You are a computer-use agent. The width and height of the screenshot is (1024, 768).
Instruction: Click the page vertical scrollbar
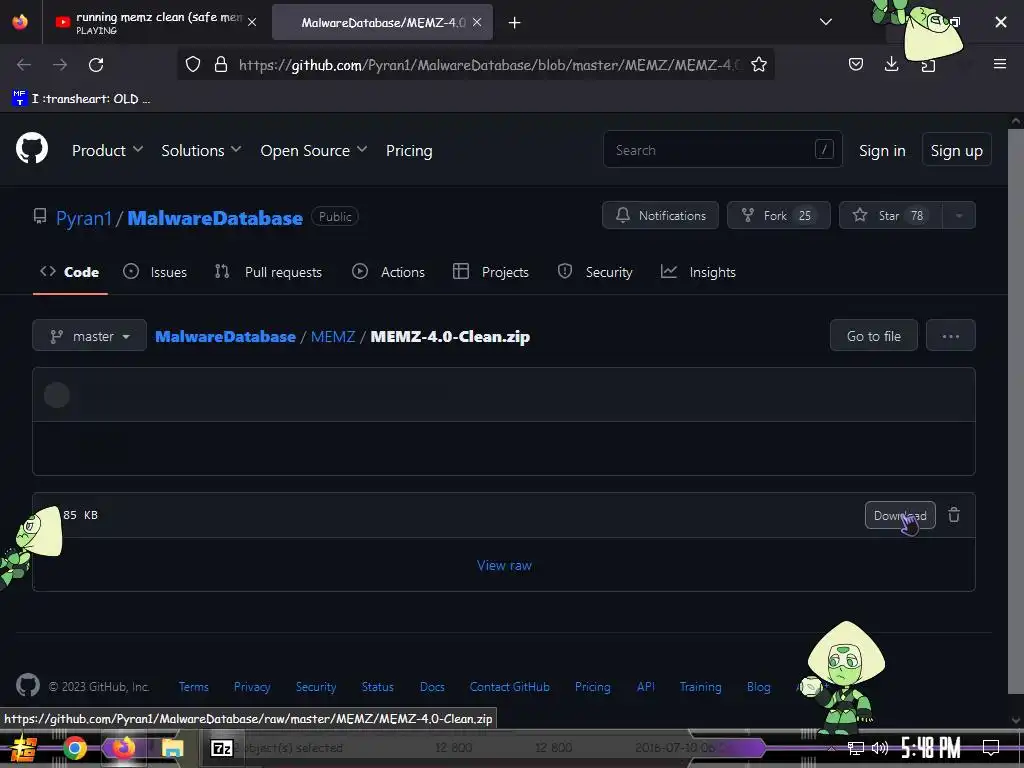coord(1016,411)
